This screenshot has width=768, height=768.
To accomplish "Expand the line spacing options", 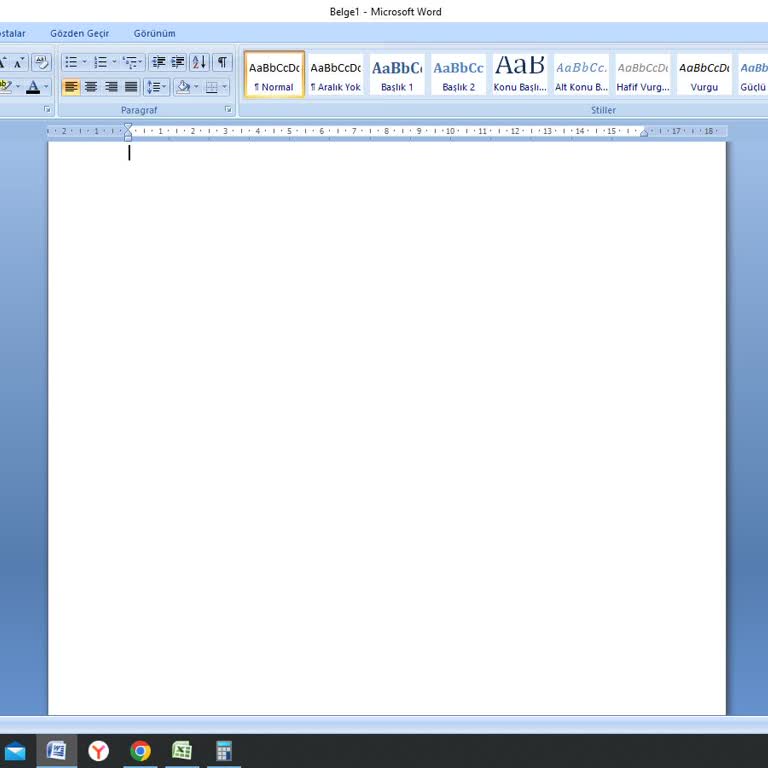I will pos(165,87).
